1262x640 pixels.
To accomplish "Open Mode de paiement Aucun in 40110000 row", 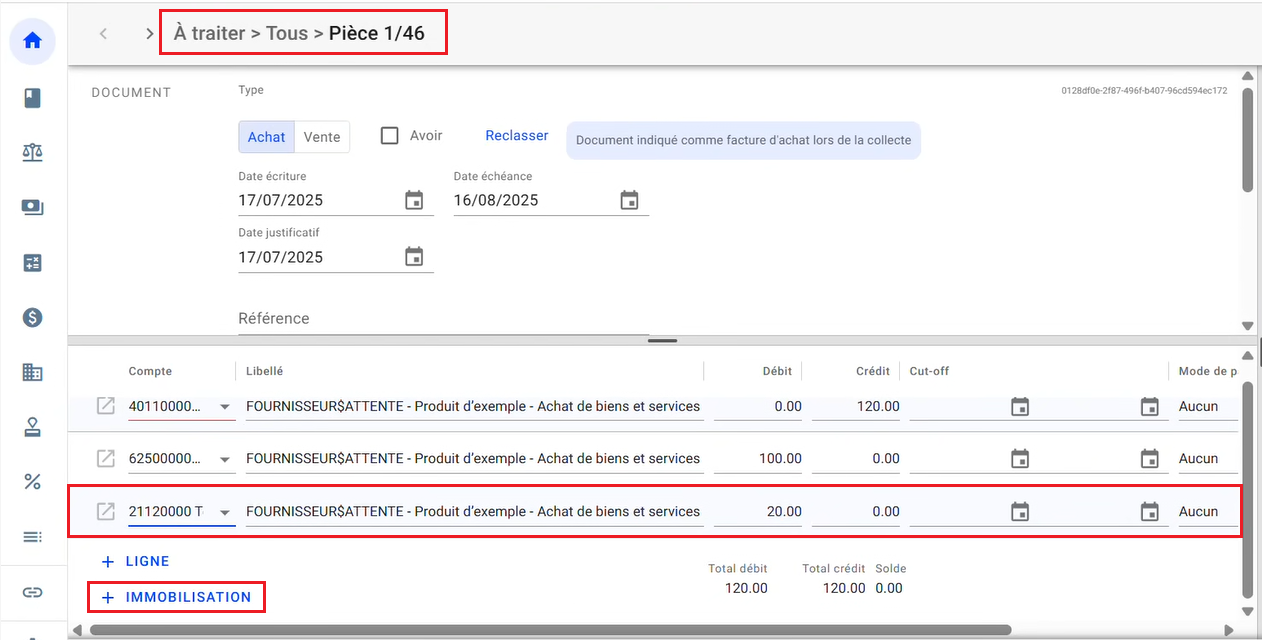I will 1208,406.
